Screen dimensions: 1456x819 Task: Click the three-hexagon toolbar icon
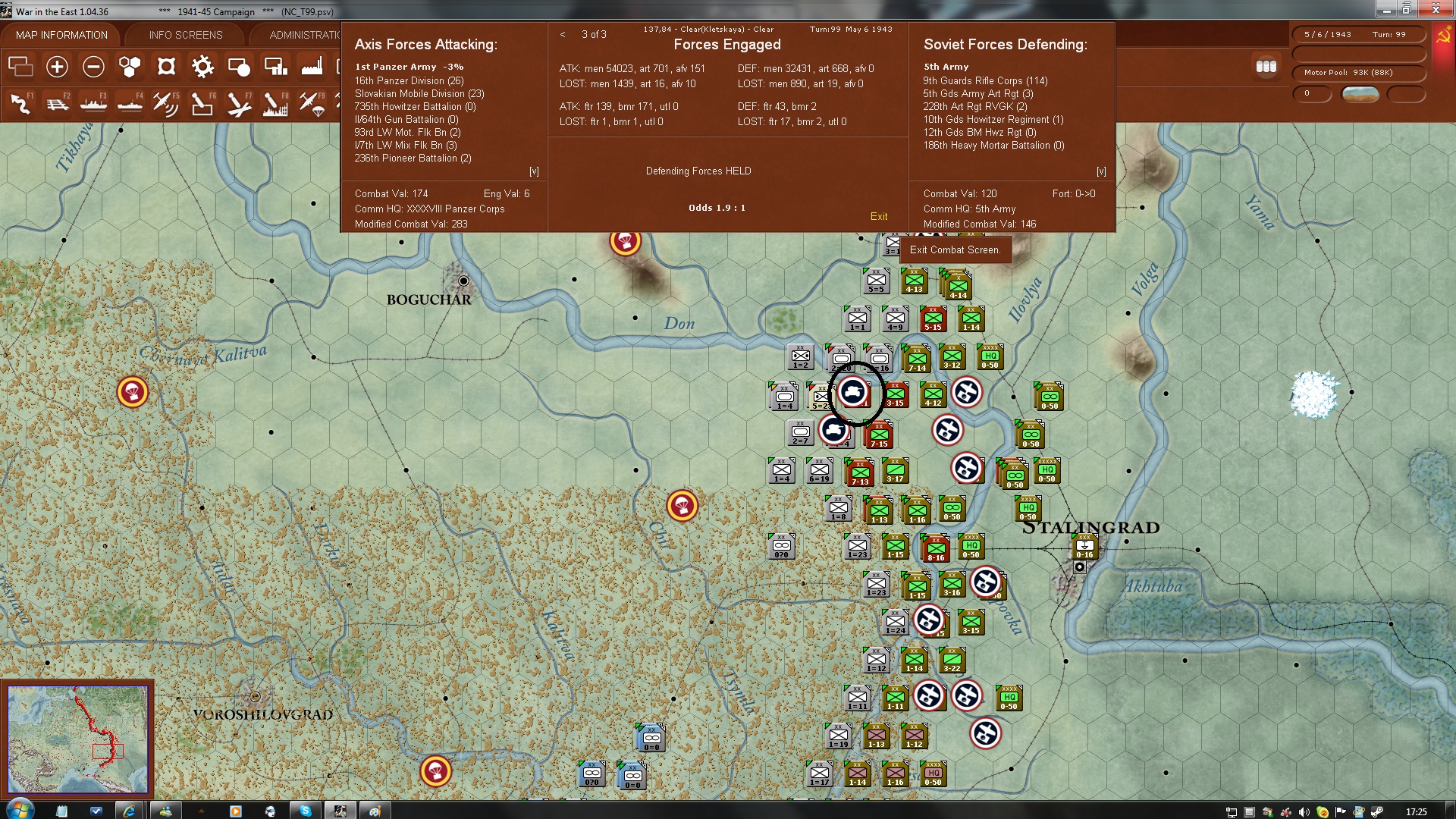pyautogui.click(x=130, y=67)
